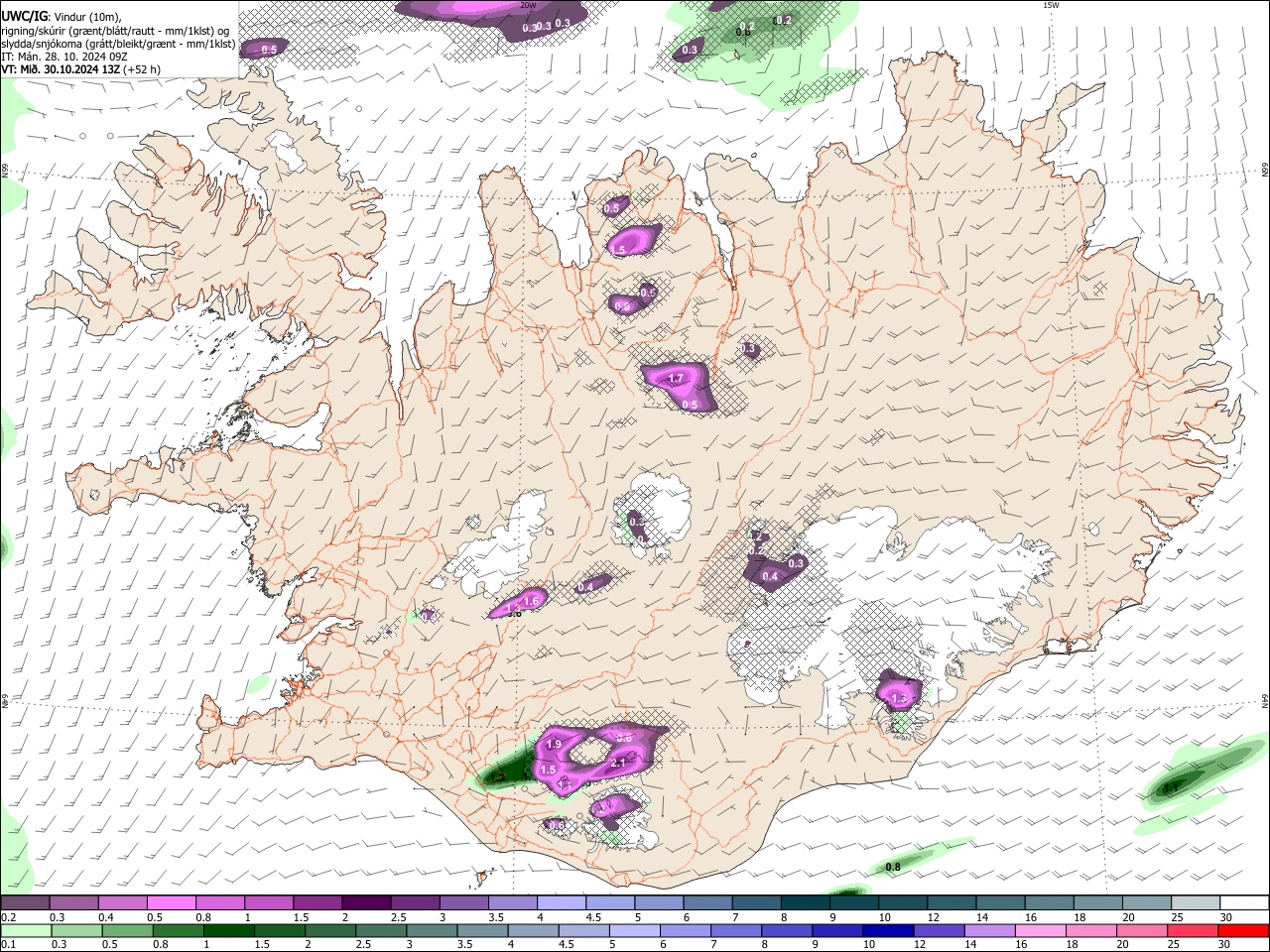Click the '(+52 h)' forecast offset
Viewport: 1270px width, 952px height.
(x=143, y=69)
